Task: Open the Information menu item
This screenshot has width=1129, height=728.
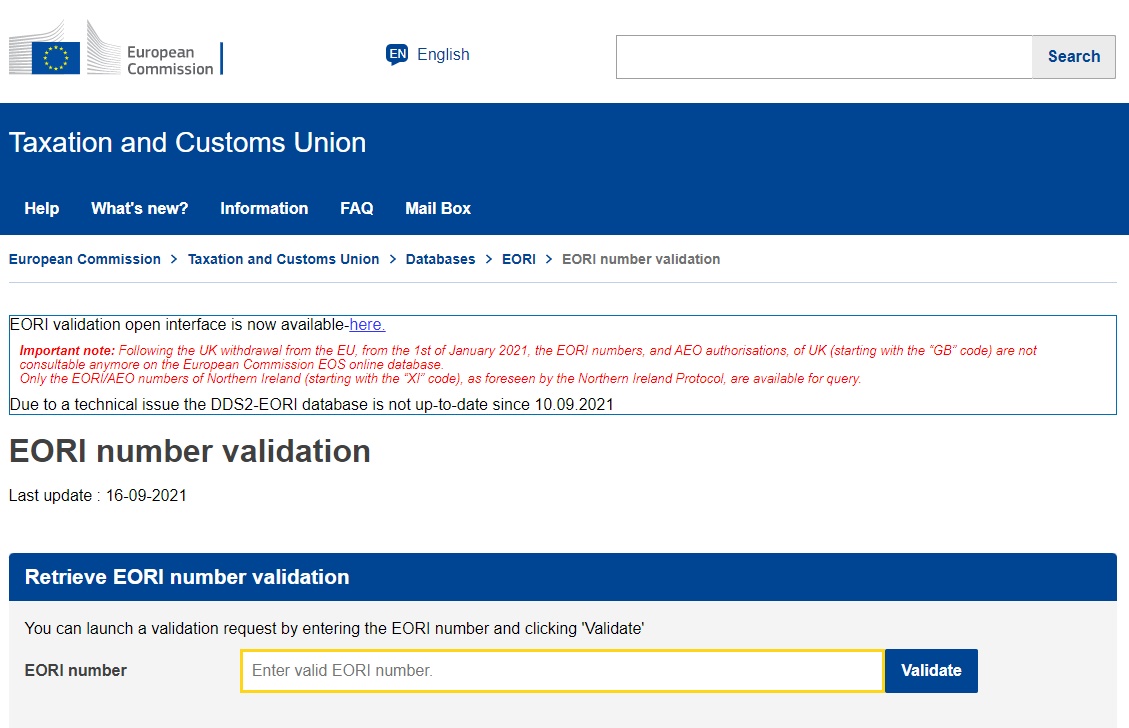Action: (264, 209)
